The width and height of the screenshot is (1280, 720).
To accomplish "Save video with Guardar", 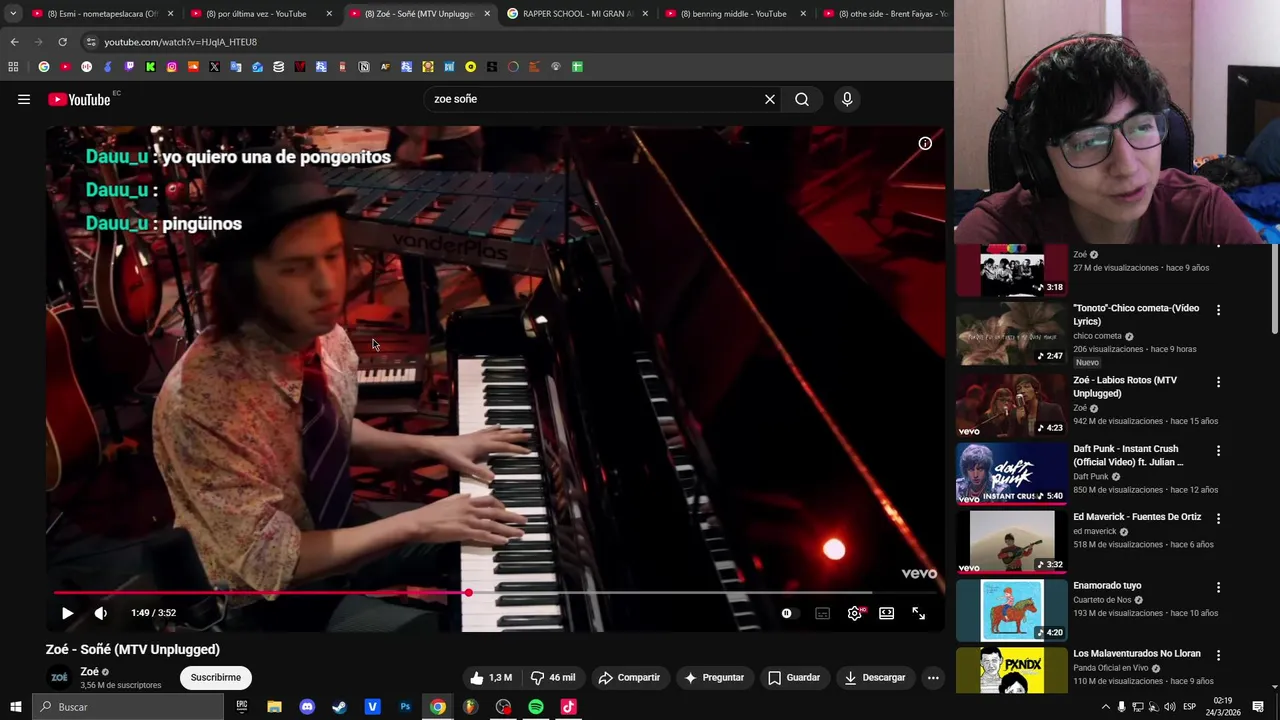I will (x=794, y=677).
